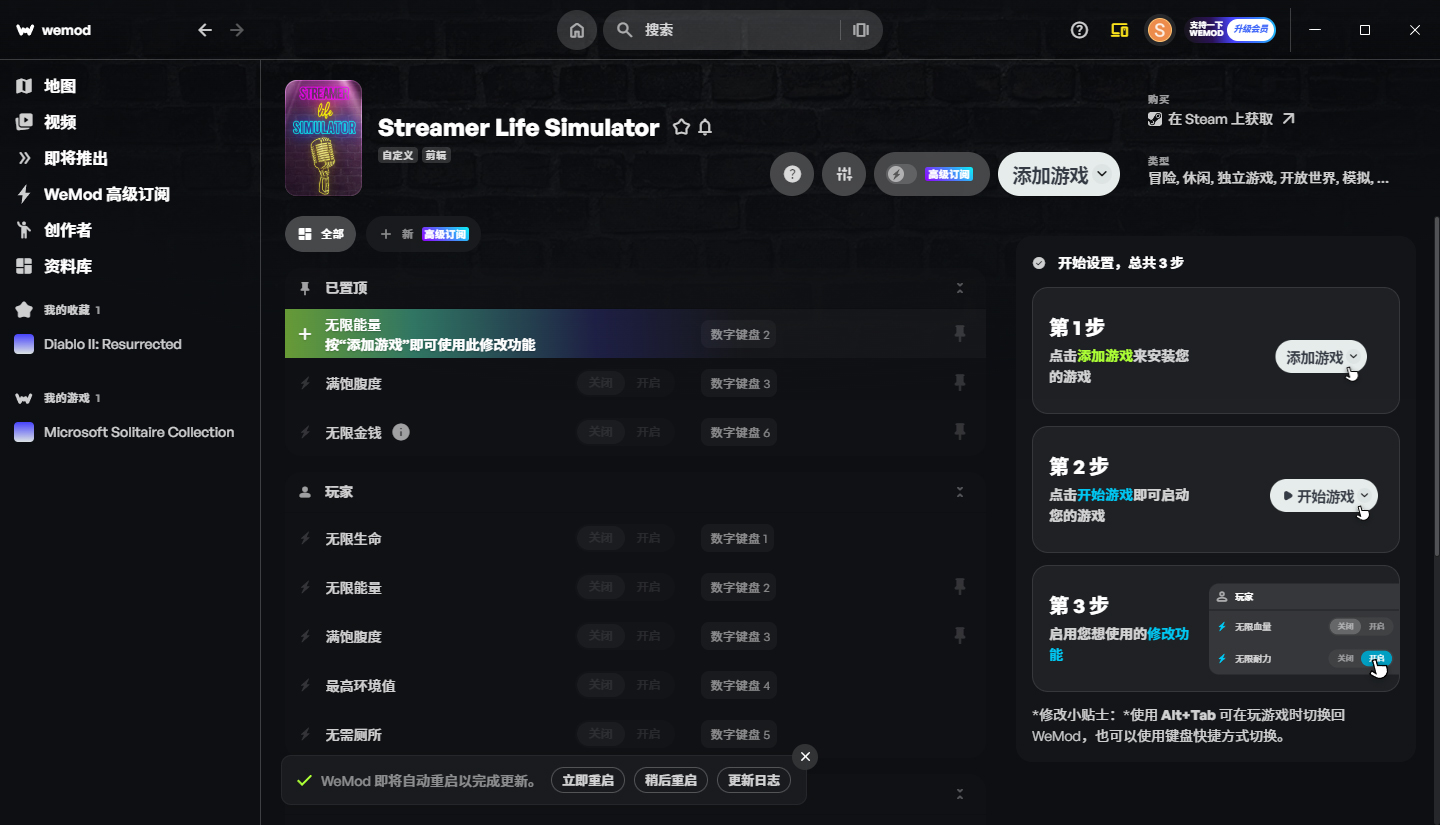Click the vertical scrollbar on right edge

(x=1436, y=385)
